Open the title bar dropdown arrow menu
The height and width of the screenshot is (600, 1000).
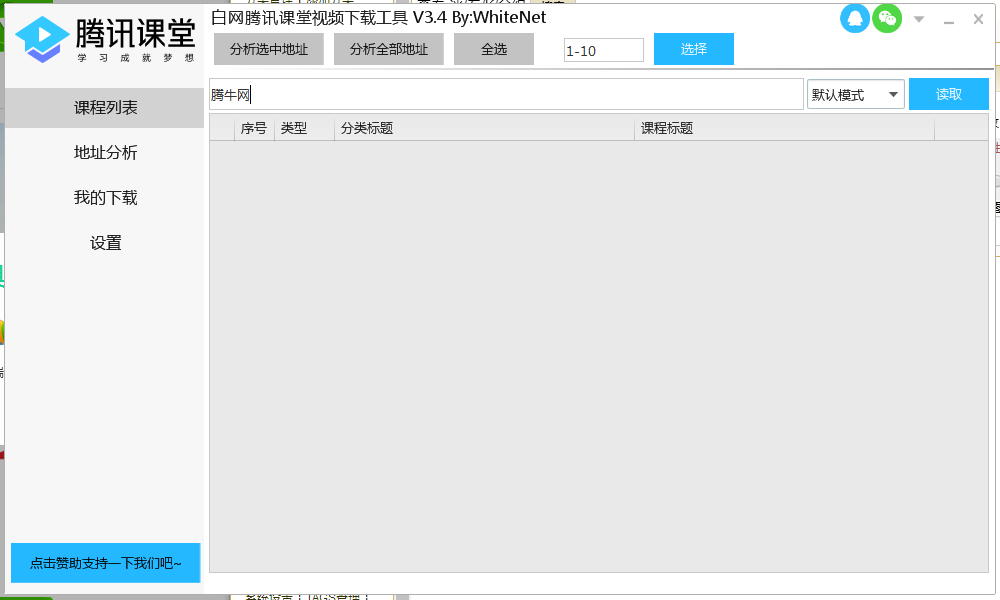tap(918, 19)
